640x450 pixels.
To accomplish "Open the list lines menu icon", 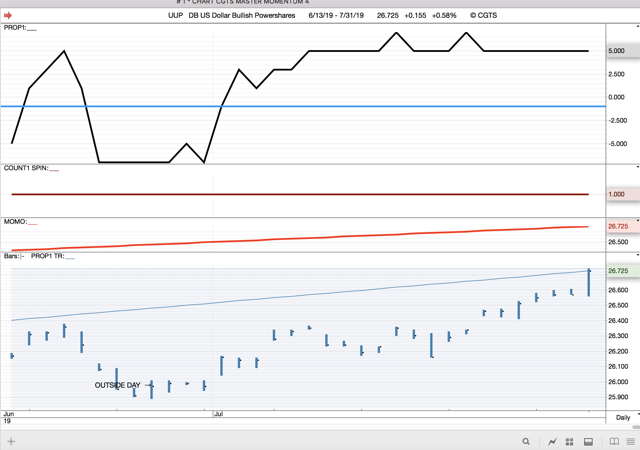I will 631,441.
